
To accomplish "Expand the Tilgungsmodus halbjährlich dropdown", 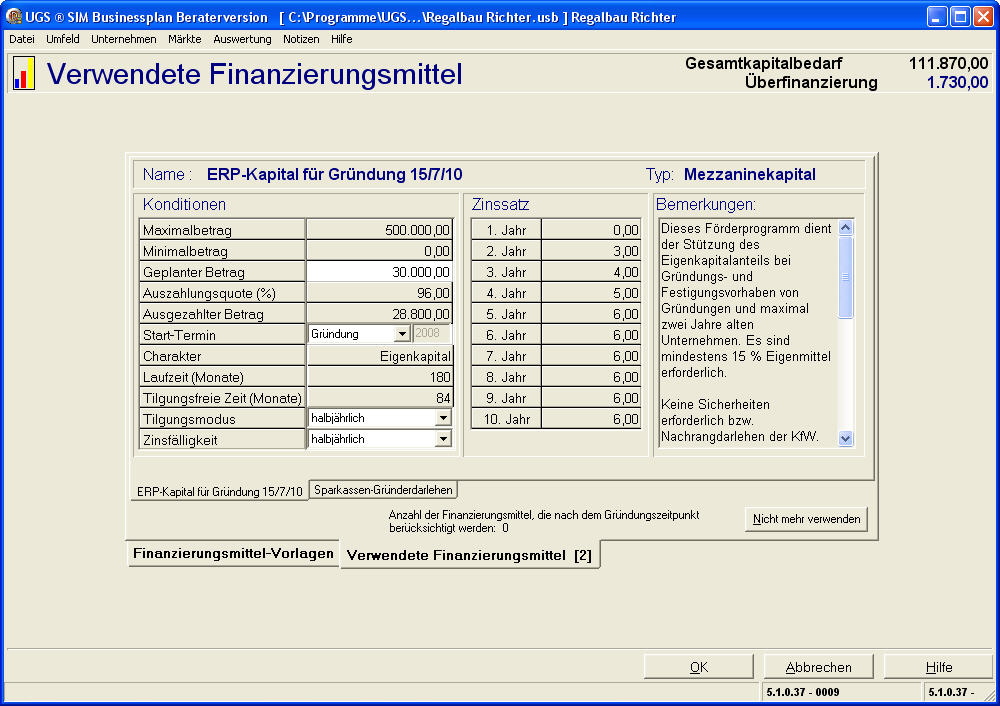I will click(443, 418).
